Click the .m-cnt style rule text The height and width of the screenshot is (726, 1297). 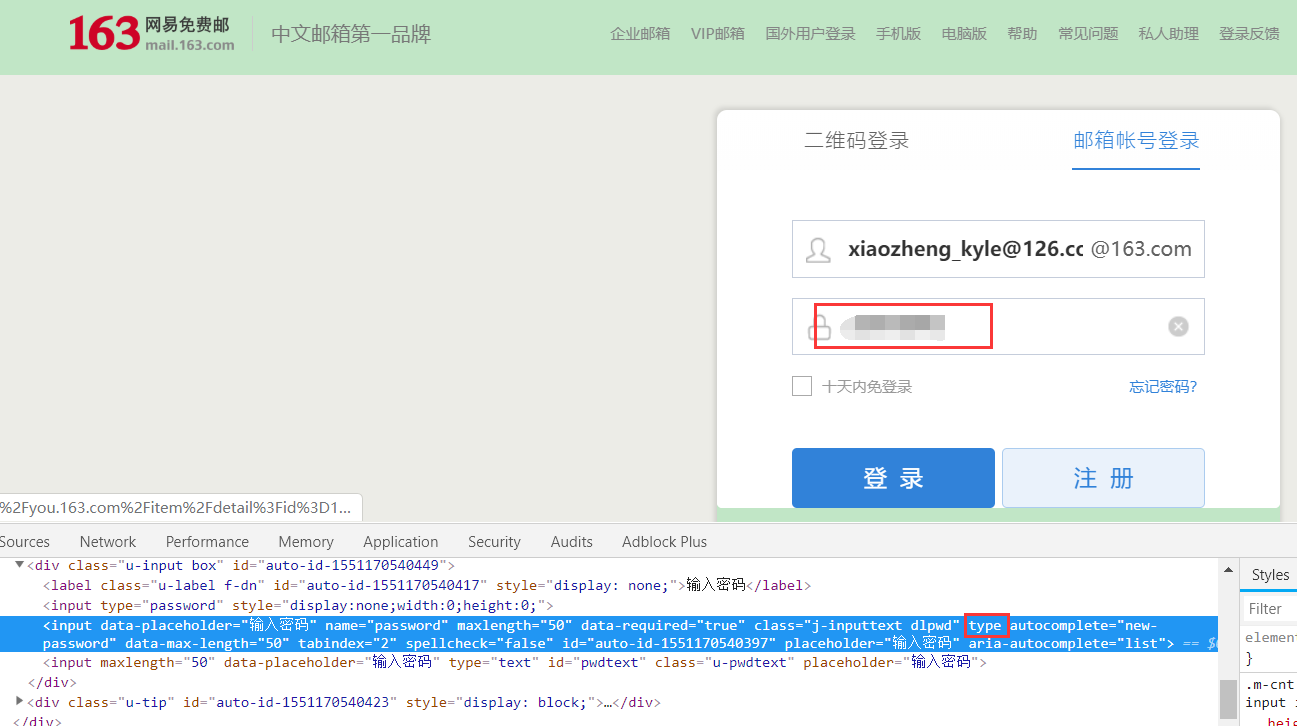pos(1270,684)
